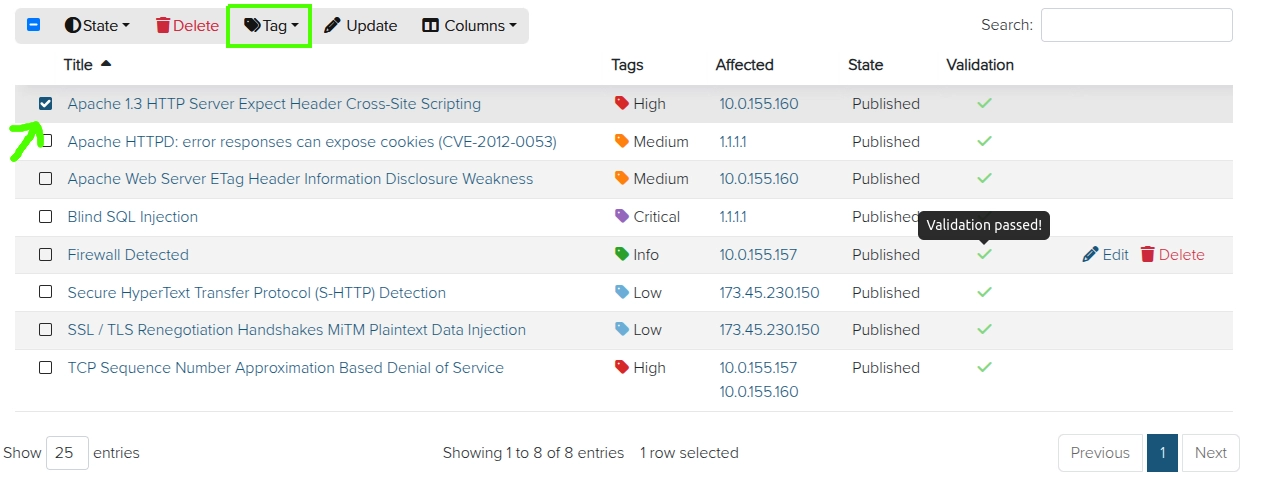Click validation checkmark of S-HTTP Detection row
1262x492 pixels.
984,292
